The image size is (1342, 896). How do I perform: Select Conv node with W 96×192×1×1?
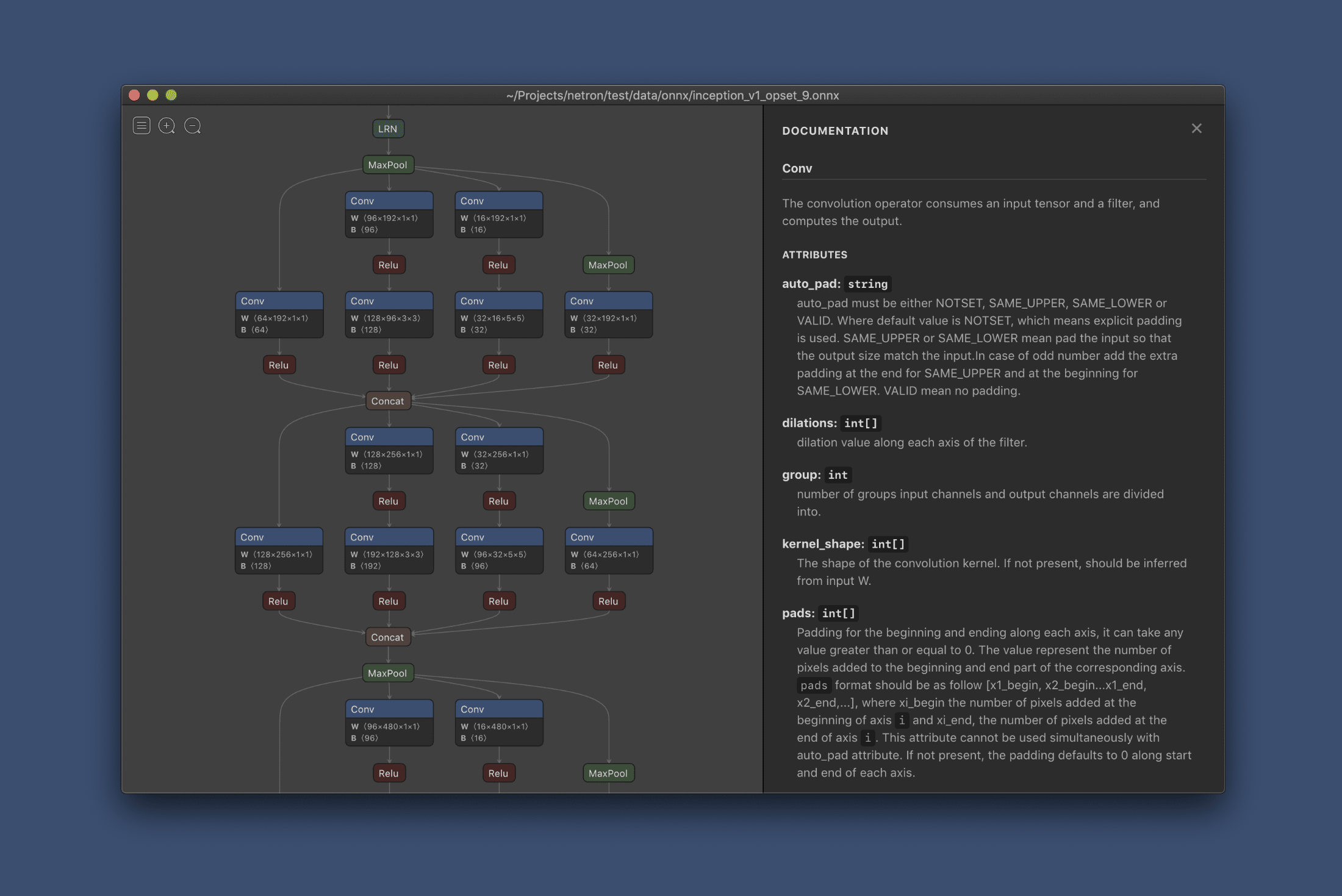point(389,215)
